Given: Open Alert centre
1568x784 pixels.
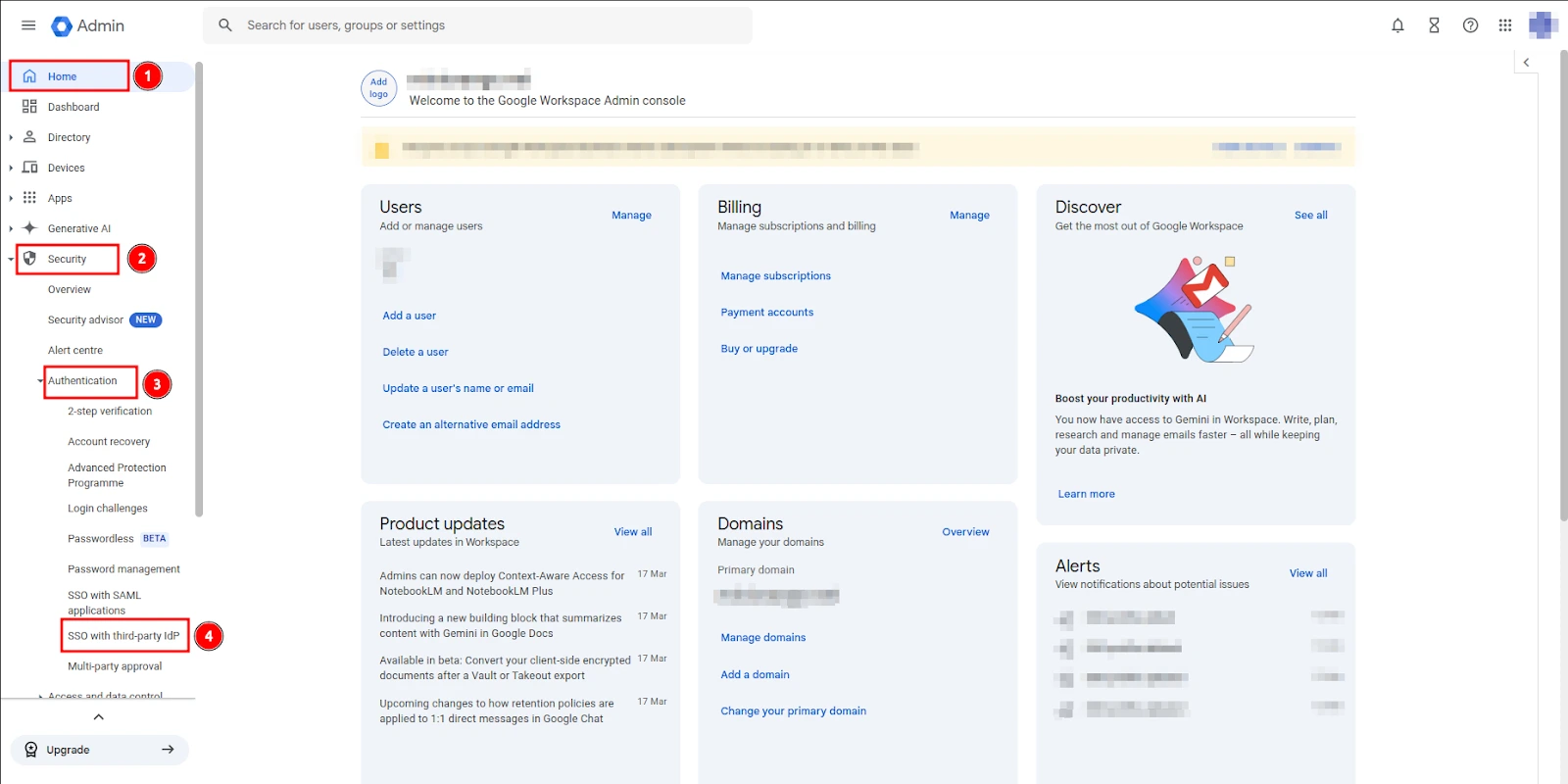Looking at the screenshot, I should [x=75, y=350].
